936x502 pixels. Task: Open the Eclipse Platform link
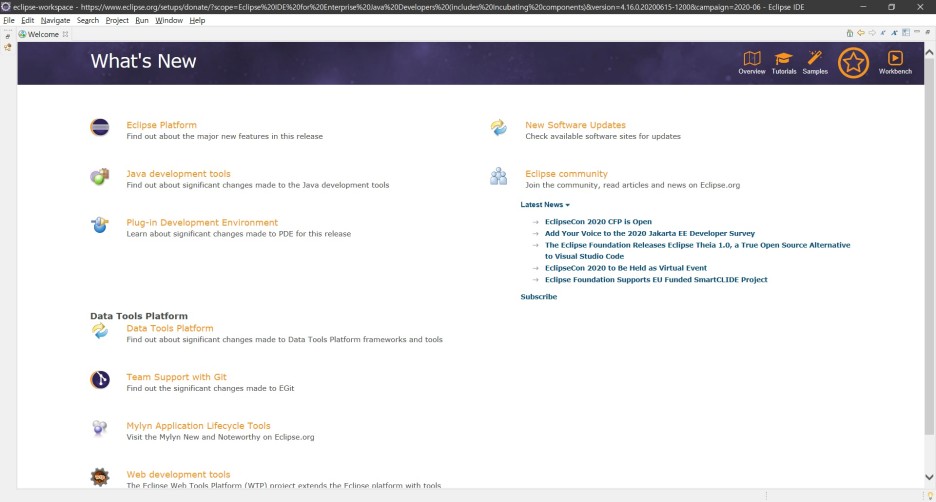(161, 125)
